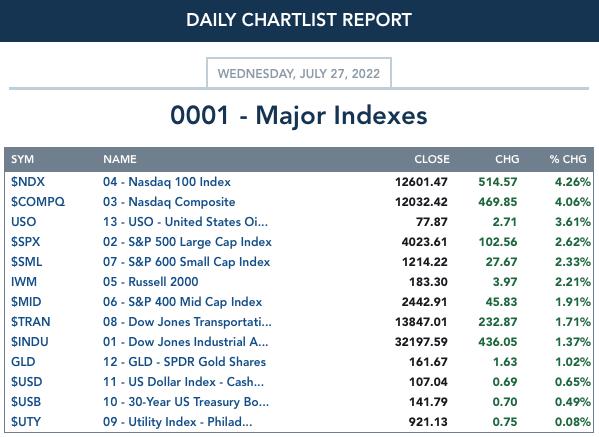Open the Nasdaq Composite chart link
Image resolution: width=599 pixels, height=437 pixels.
coord(169,202)
